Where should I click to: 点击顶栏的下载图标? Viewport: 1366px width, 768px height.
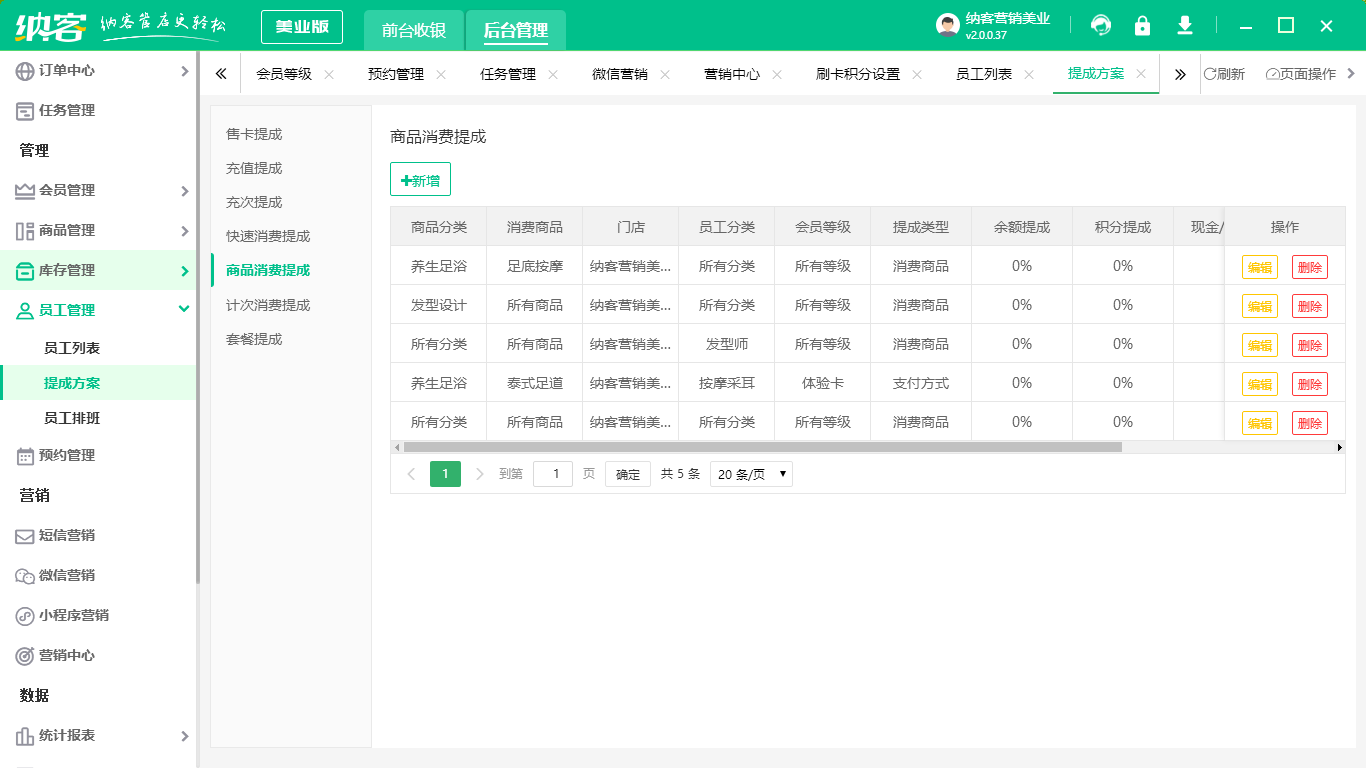(x=1184, y=25)
